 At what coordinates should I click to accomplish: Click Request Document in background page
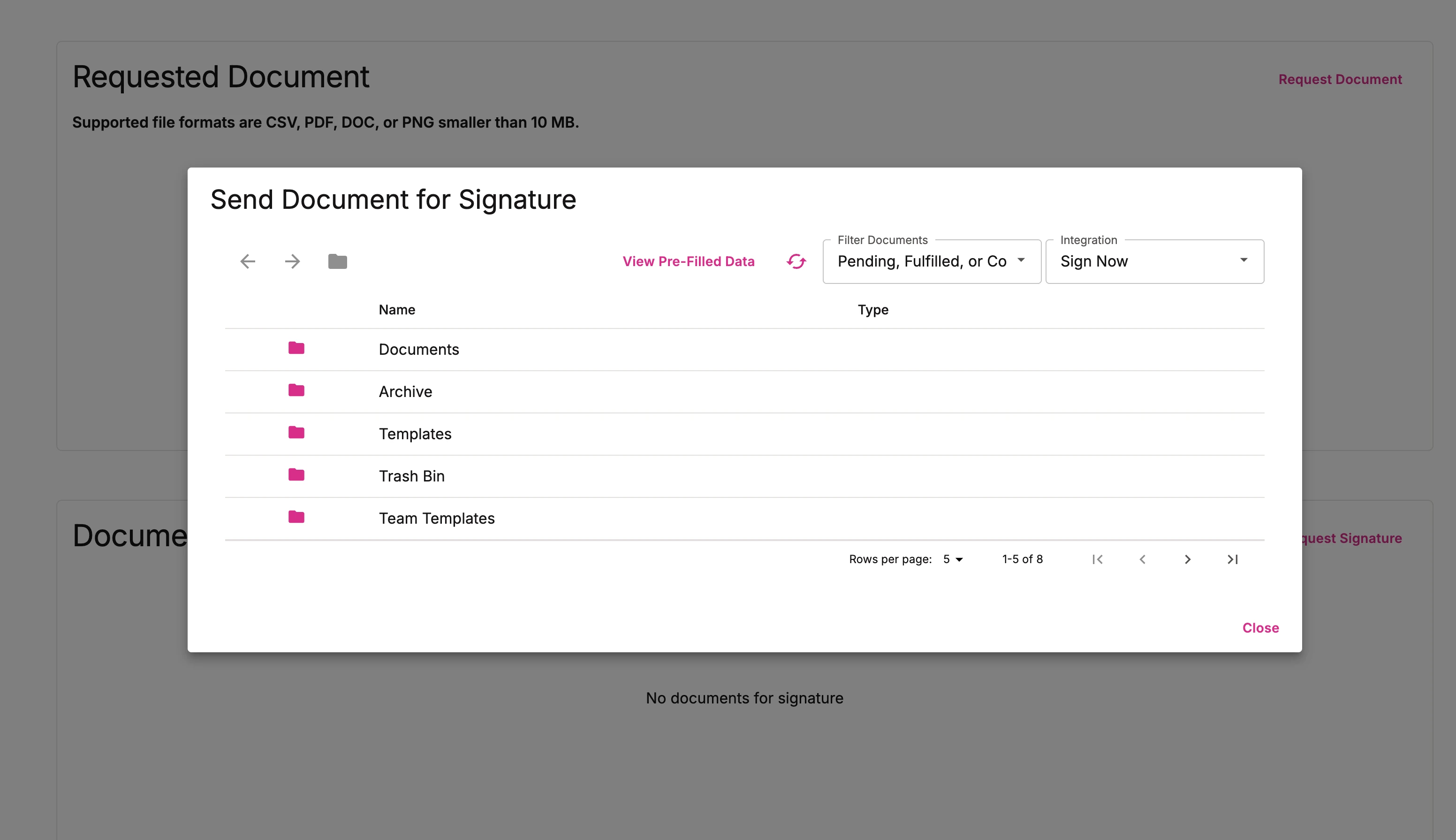[1340, 79]
